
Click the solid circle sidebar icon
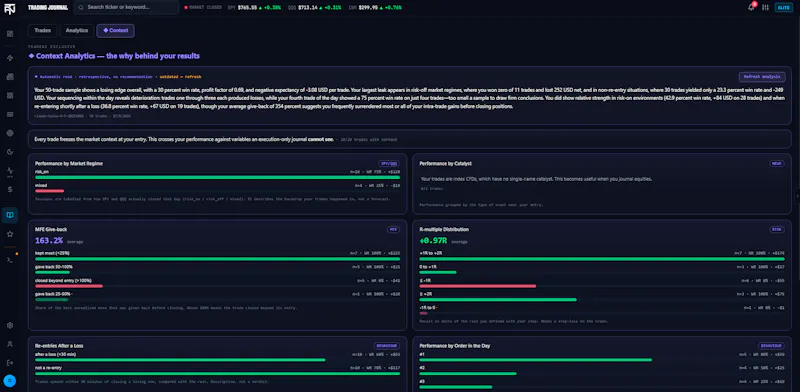10,133
